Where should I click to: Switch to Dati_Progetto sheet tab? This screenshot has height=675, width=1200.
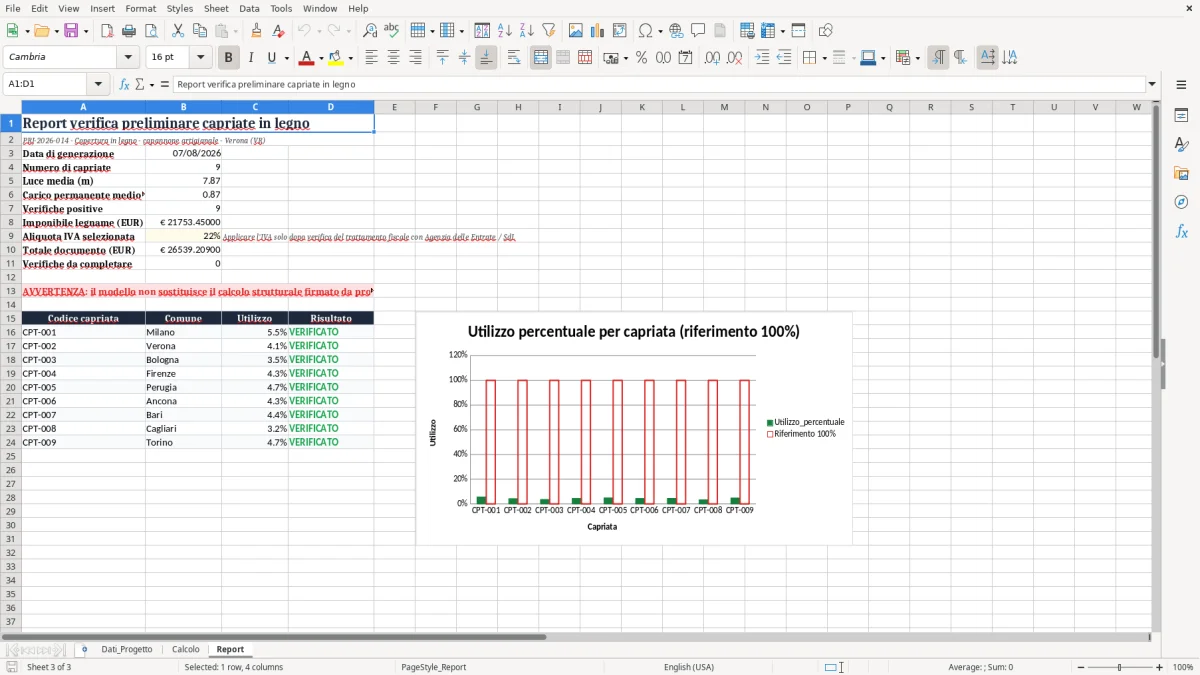pyautogui.click(x=127, y=650)
